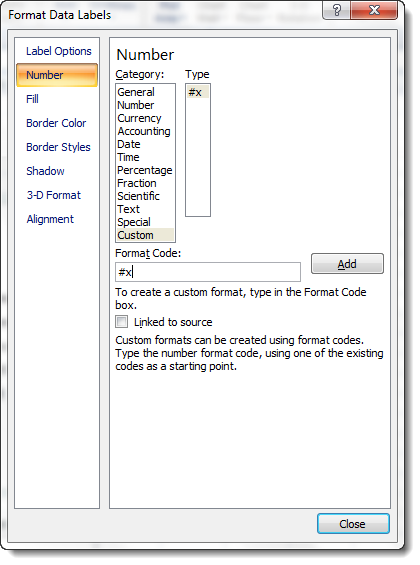Pick Currency from the Category list
Screen dimensions: 420x565
point(139,118)
